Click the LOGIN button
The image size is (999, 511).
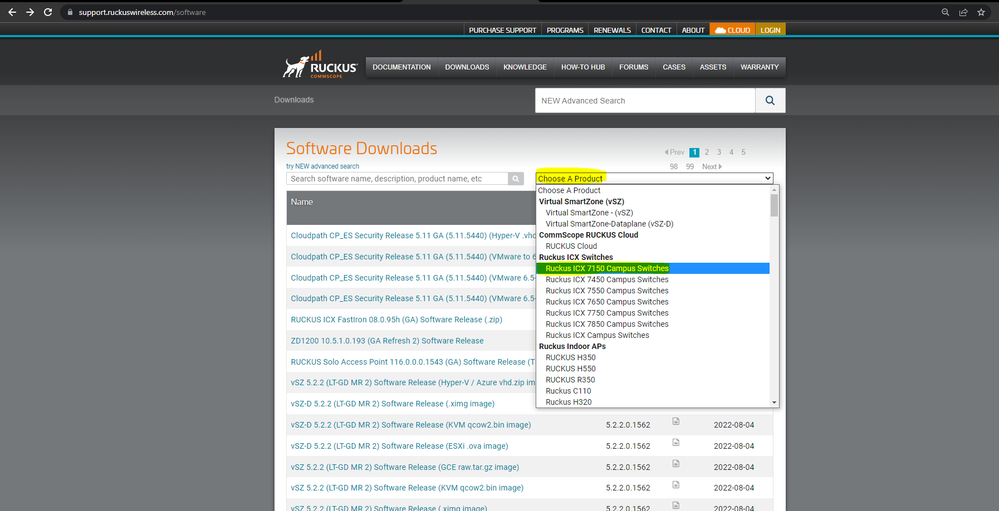coord(770,30)
